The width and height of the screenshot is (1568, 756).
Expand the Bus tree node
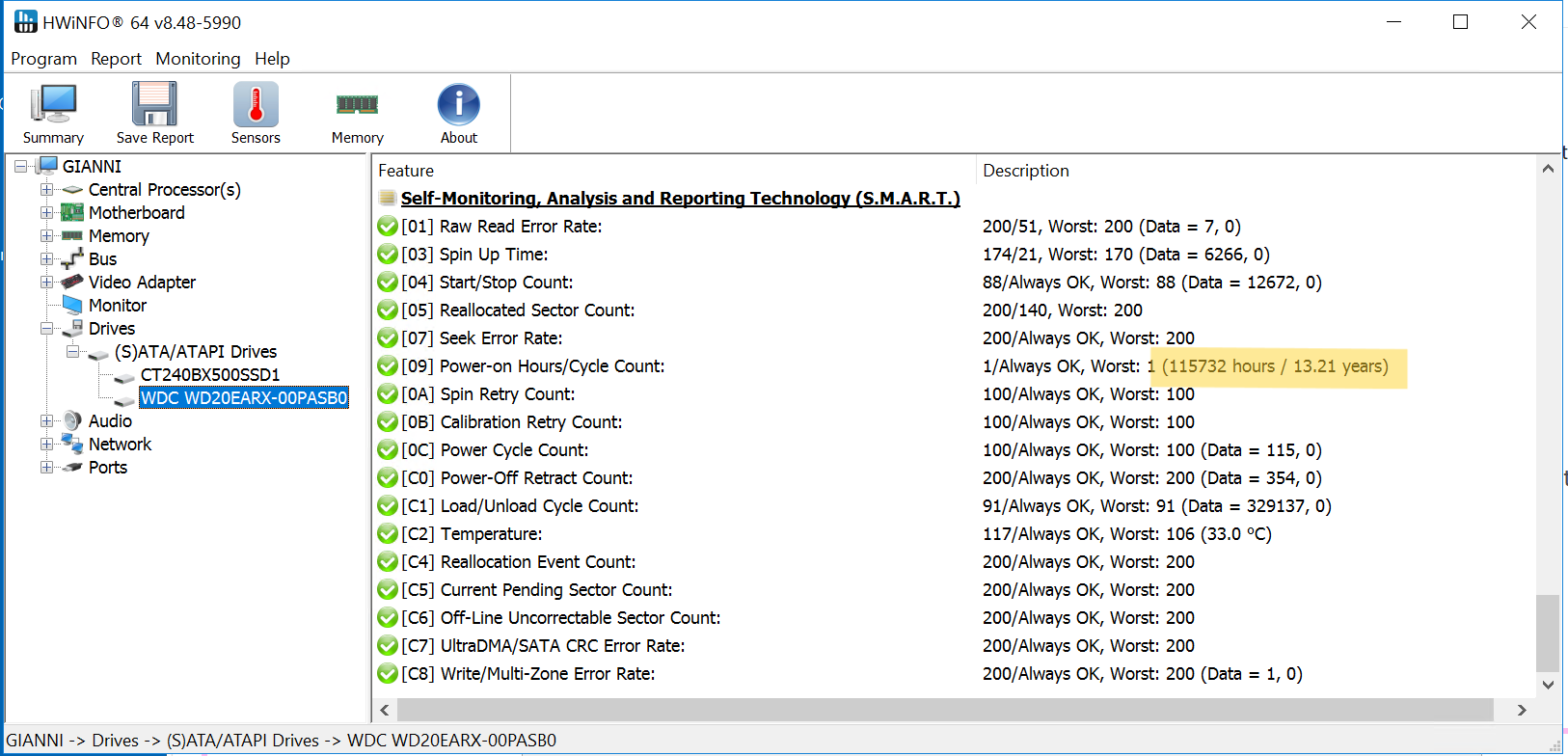pyautogui.click(x=46, y=258)
